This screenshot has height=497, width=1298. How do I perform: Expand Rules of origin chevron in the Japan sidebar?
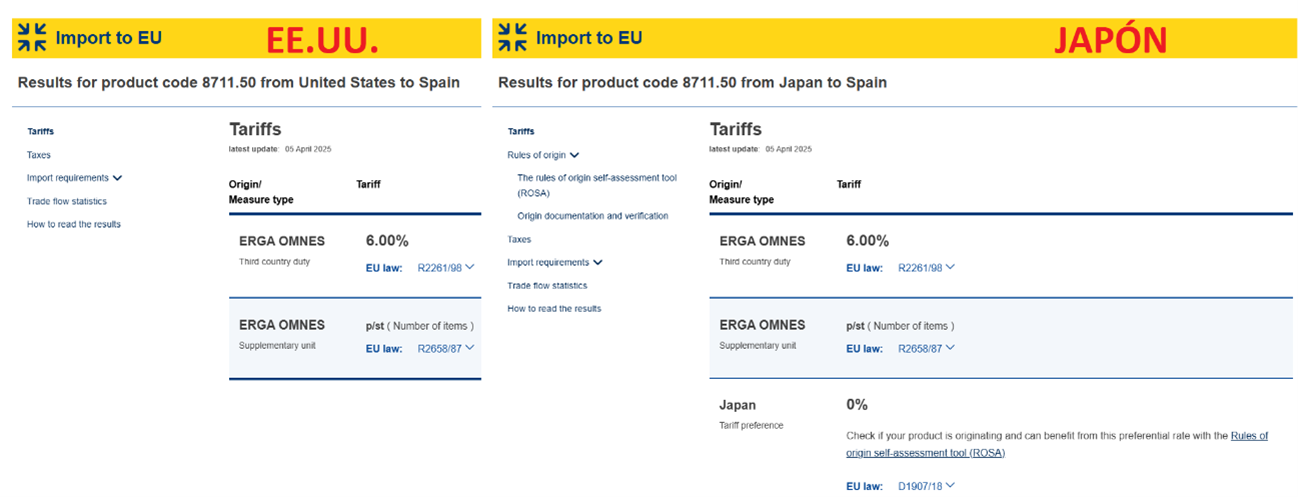(574, 155)
